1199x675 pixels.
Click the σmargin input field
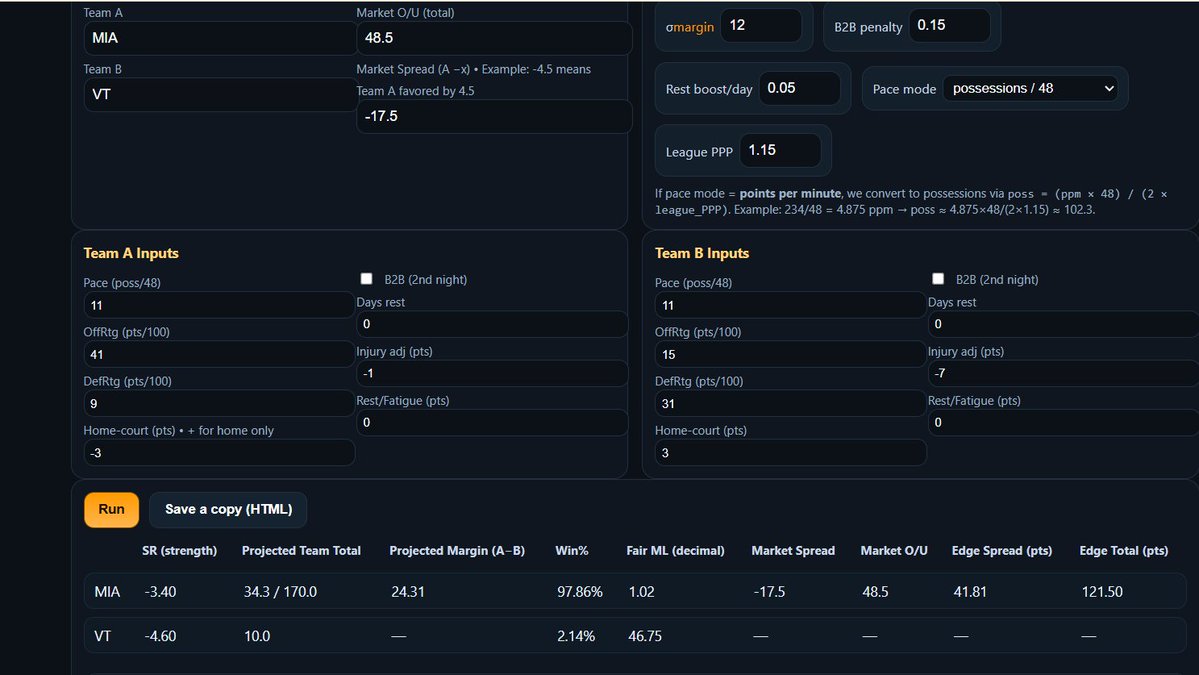click(x=760, y=26)
